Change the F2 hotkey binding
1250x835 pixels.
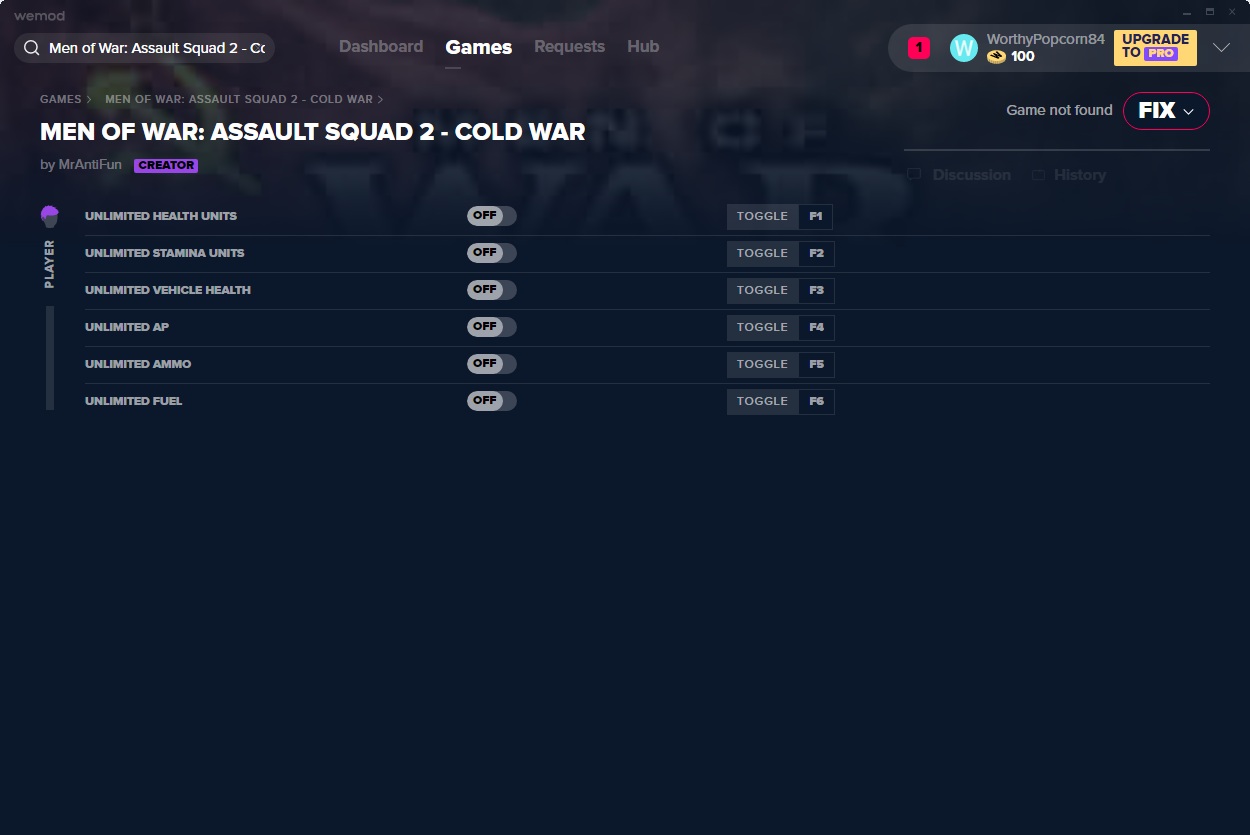tap(816, 253)
